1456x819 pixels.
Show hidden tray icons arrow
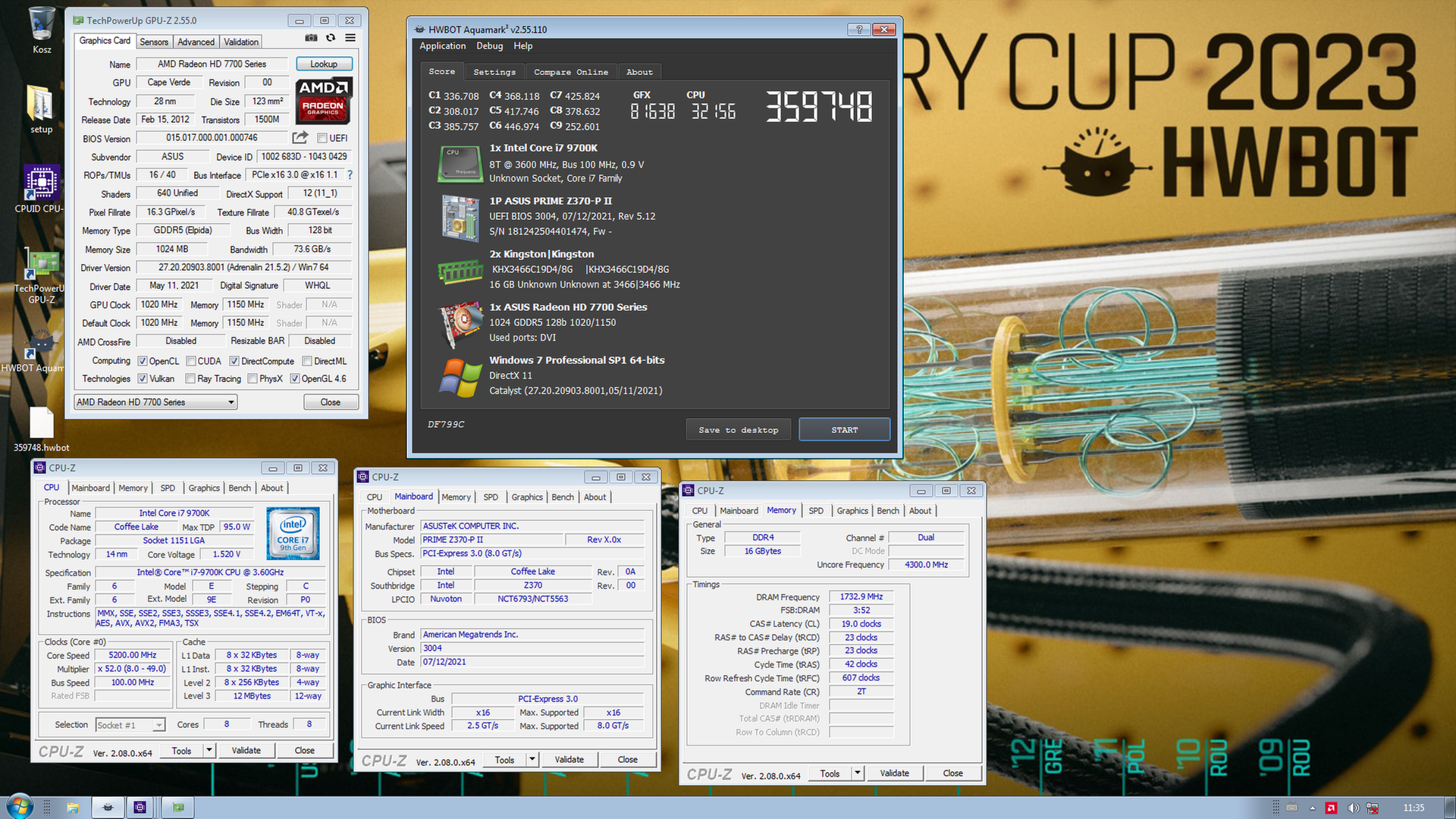1312,808
